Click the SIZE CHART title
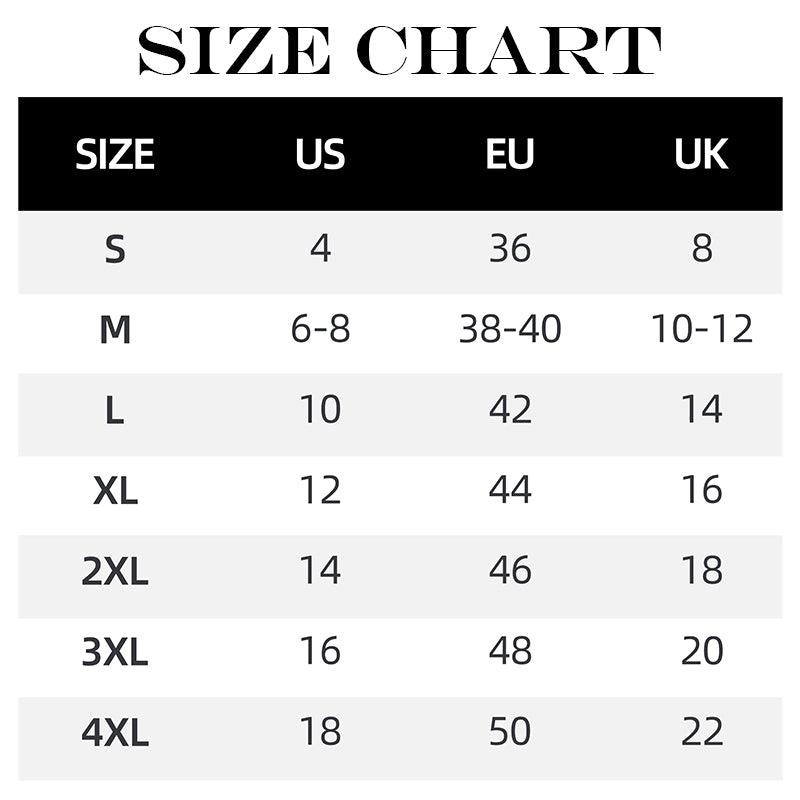Screen dimensions: 800x800 [x=400, y=49]
